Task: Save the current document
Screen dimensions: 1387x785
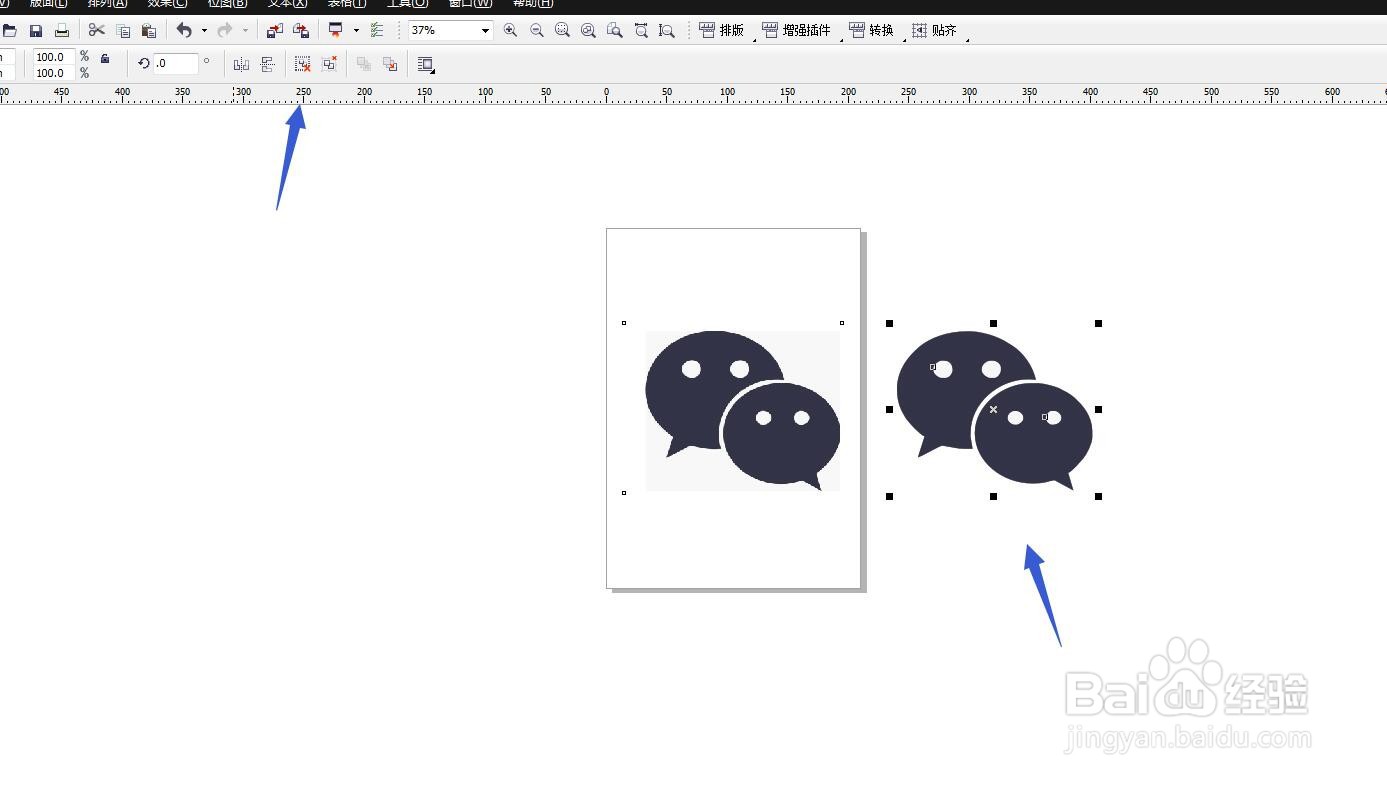Action: coord(36,29)
